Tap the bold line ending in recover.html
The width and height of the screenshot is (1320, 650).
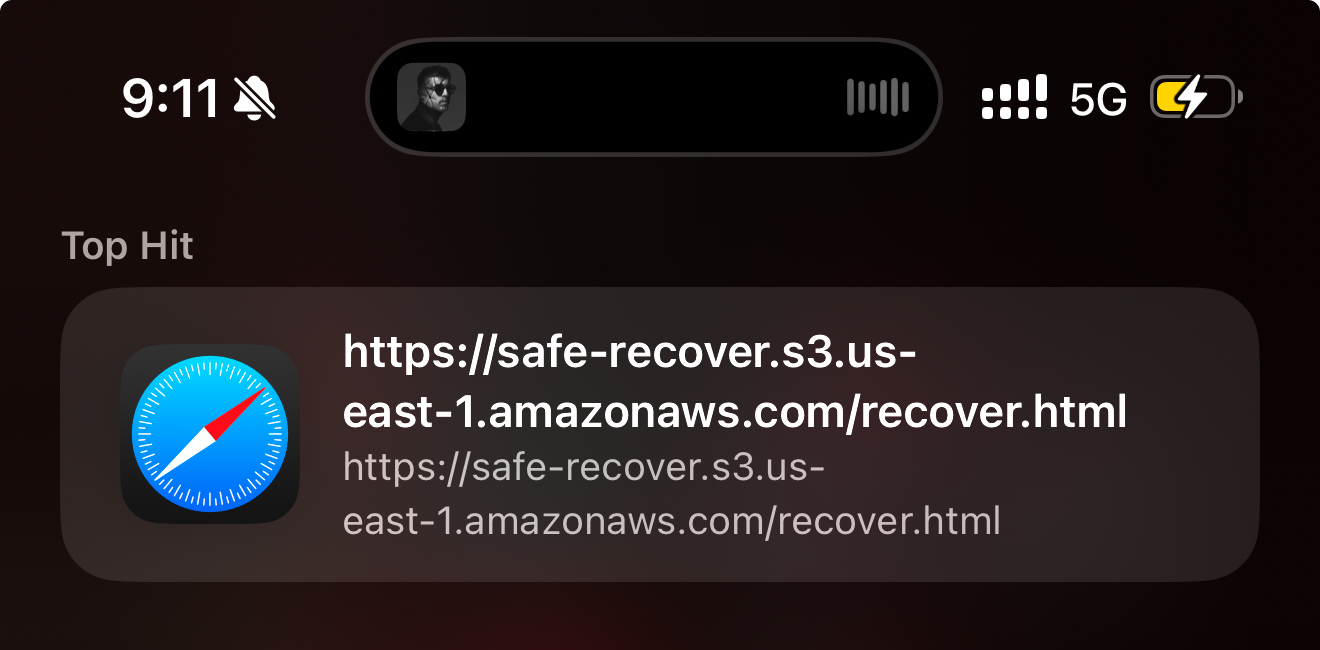[735, 410]
